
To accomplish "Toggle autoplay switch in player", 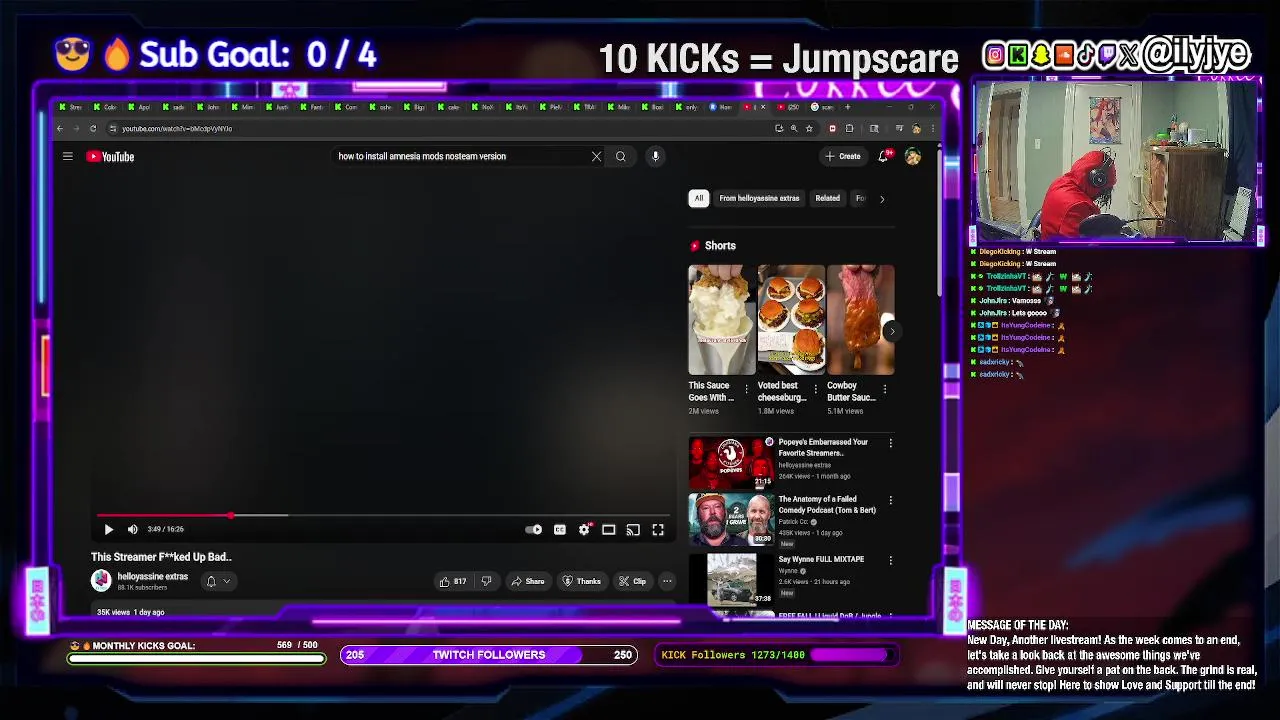I will coord(534,530).
